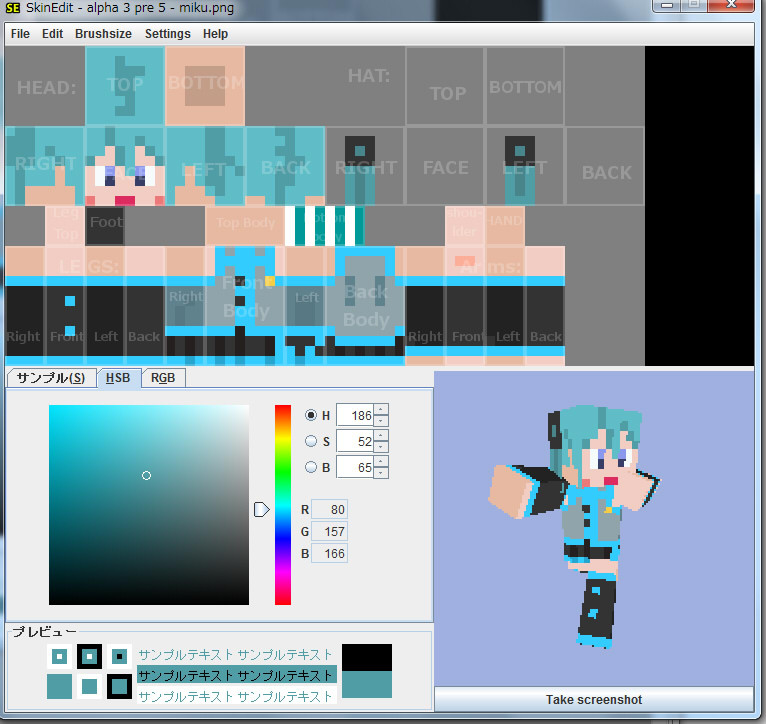
Task: Click the teal-highlighted サンプルテキスト line
Action: tap(236, 676)
